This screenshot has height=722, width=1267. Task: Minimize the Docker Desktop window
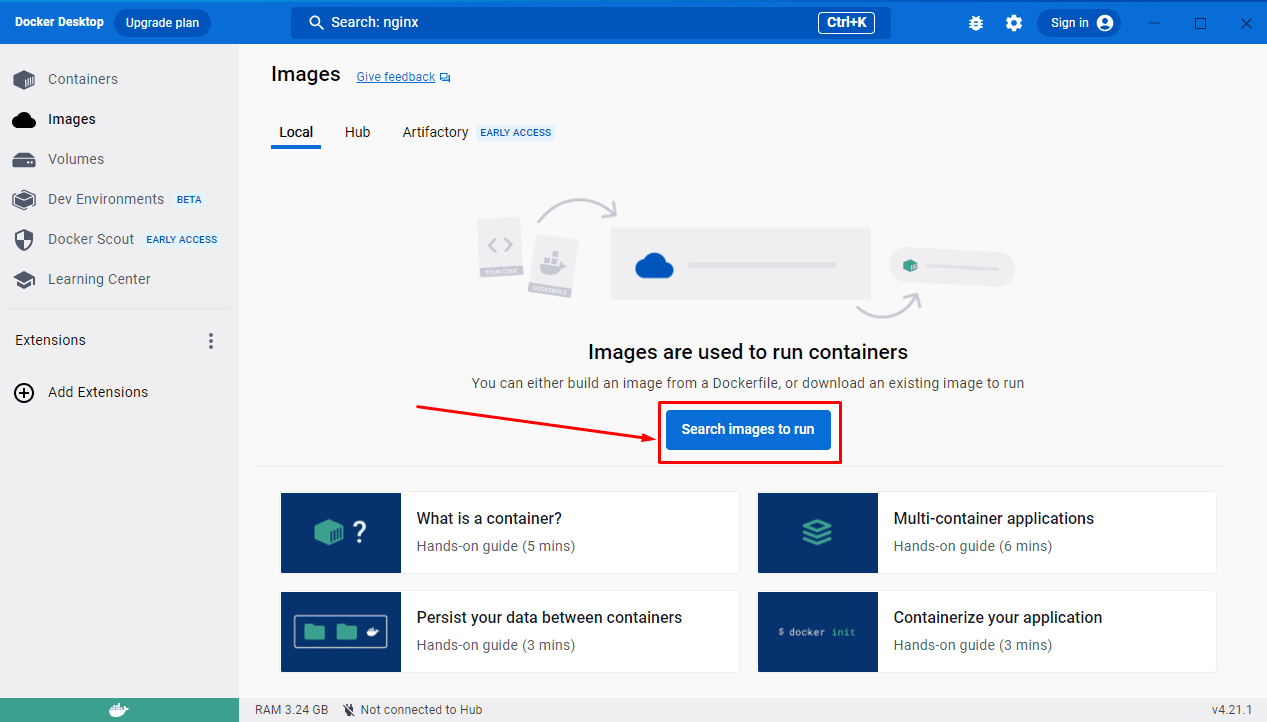(1155, 23)
